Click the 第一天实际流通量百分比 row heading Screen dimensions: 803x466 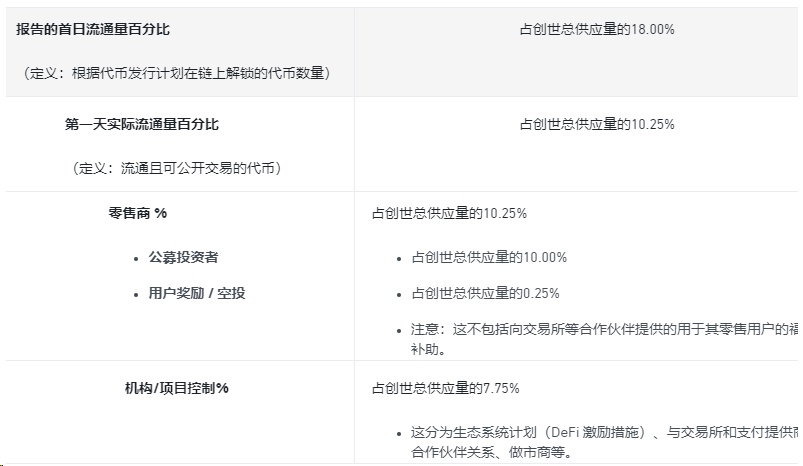[142, 124]
